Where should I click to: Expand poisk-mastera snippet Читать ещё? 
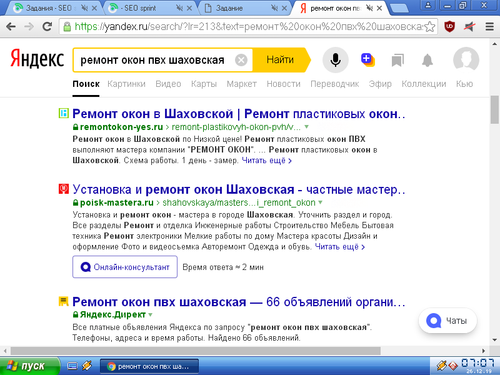point(340,247)
